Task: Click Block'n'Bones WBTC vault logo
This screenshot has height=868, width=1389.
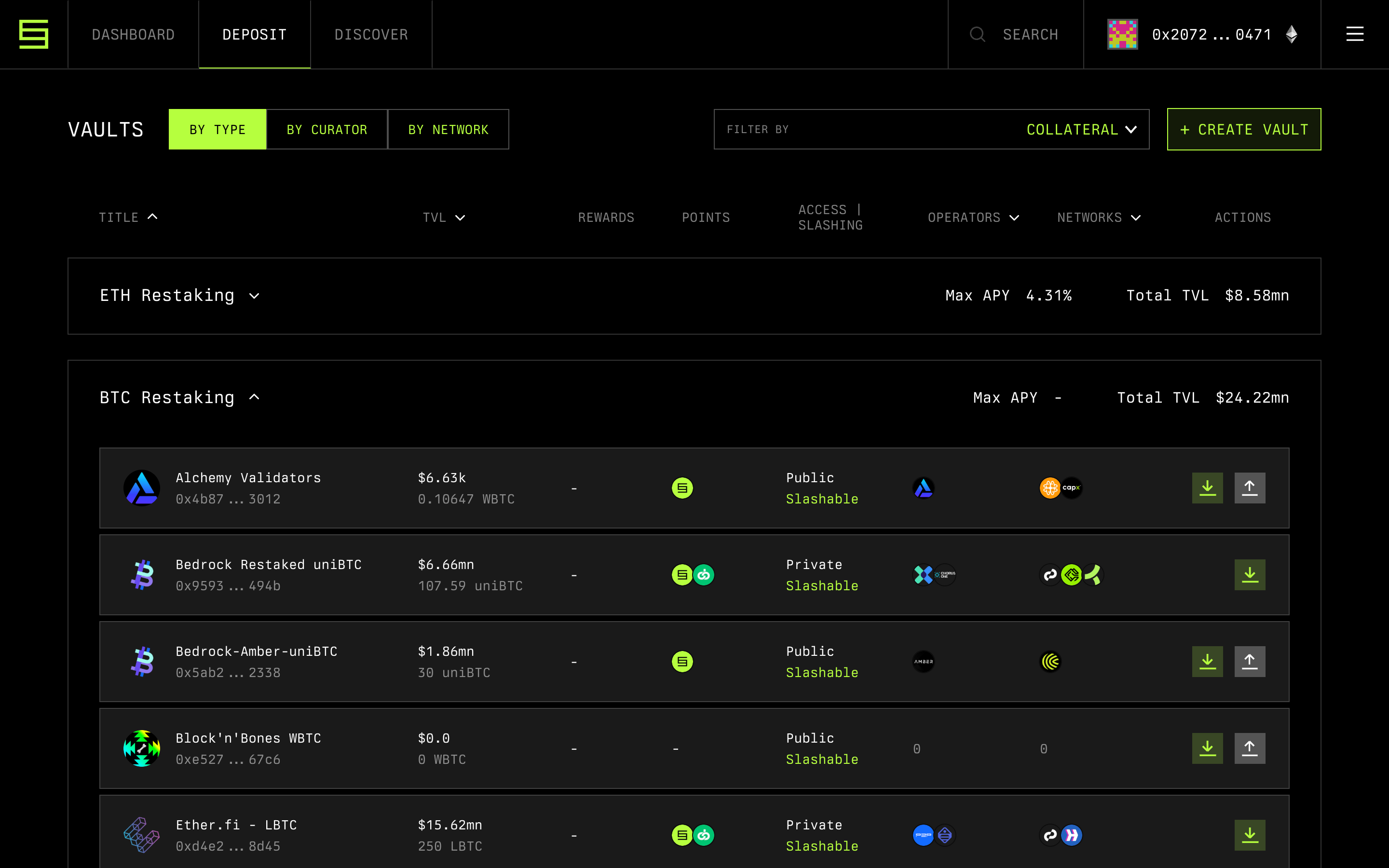Action: point(142,748)
